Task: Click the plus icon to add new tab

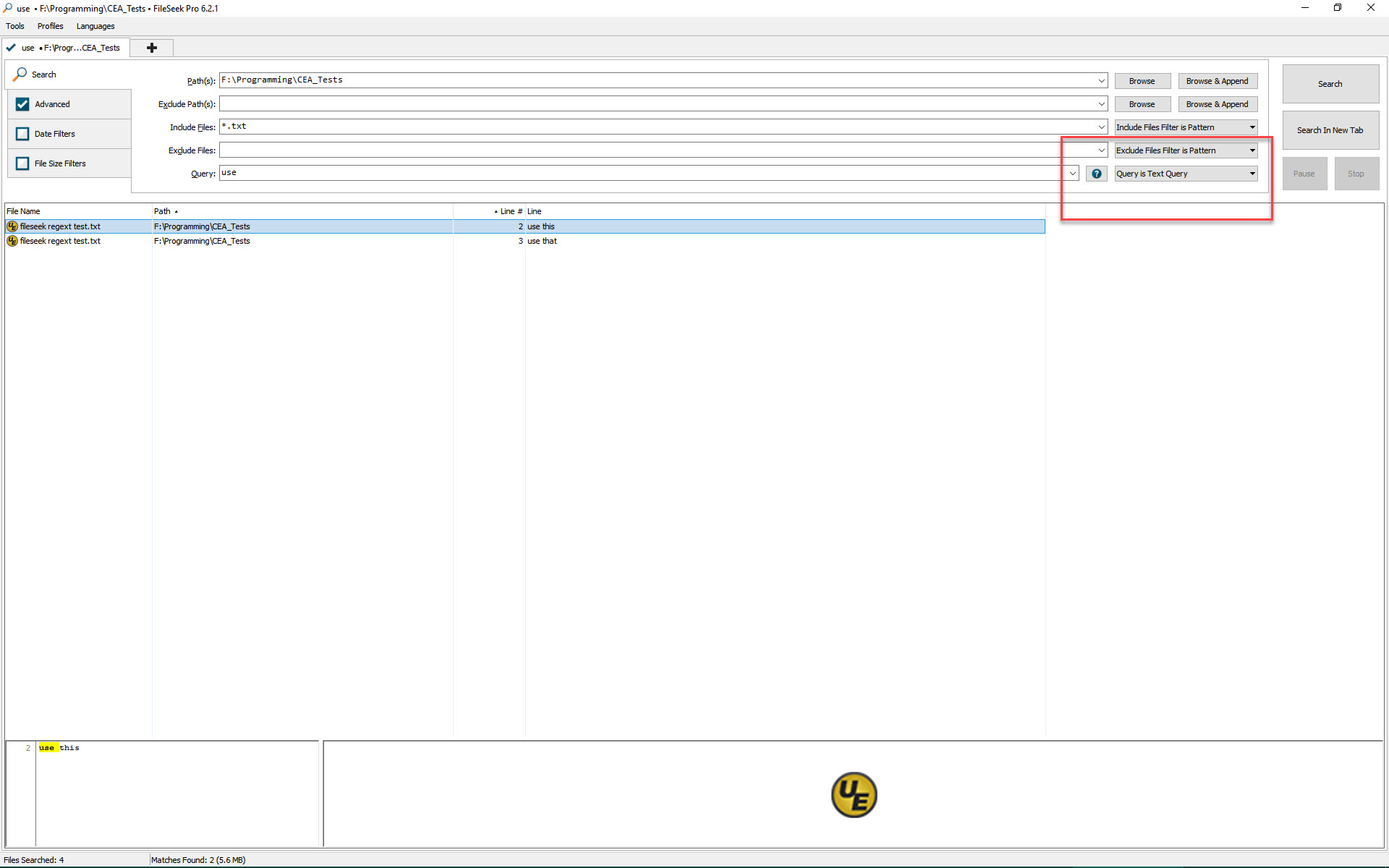Action: [152, 48]
